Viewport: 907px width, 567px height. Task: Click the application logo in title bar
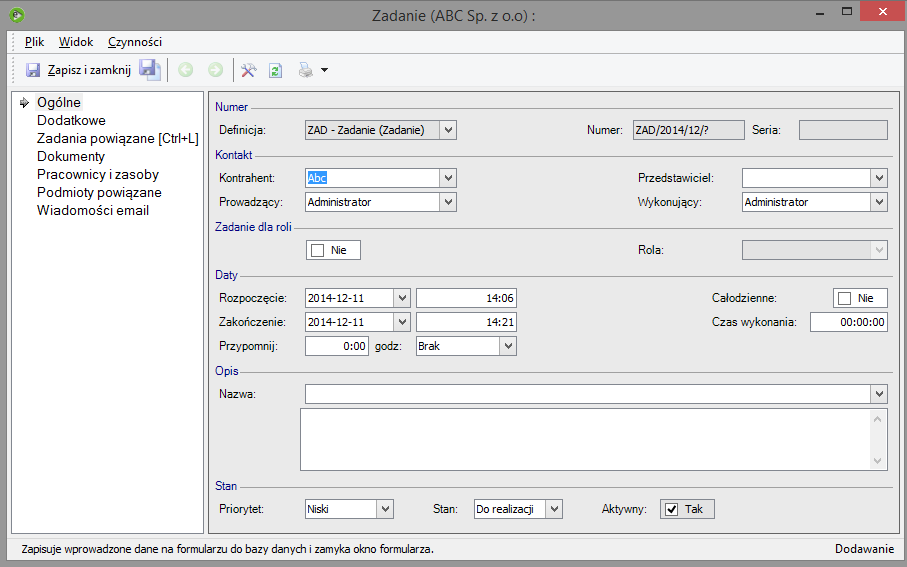tap(17, 15)
